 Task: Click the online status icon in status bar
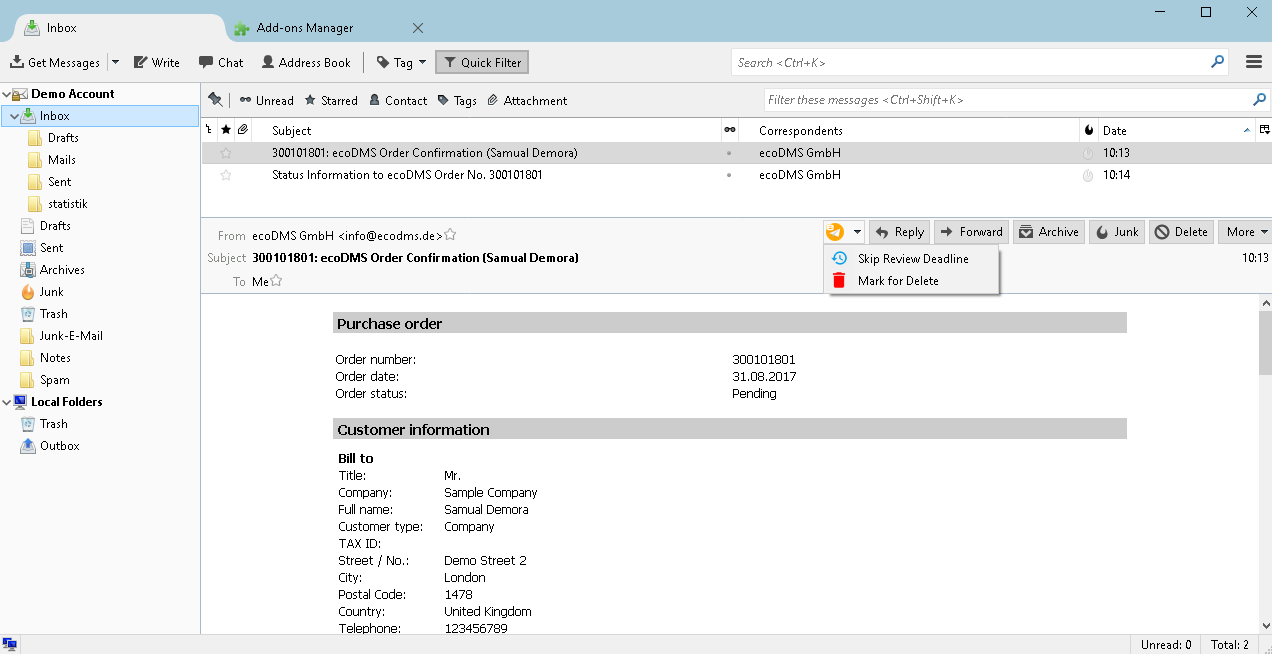[x=10, y=645]
